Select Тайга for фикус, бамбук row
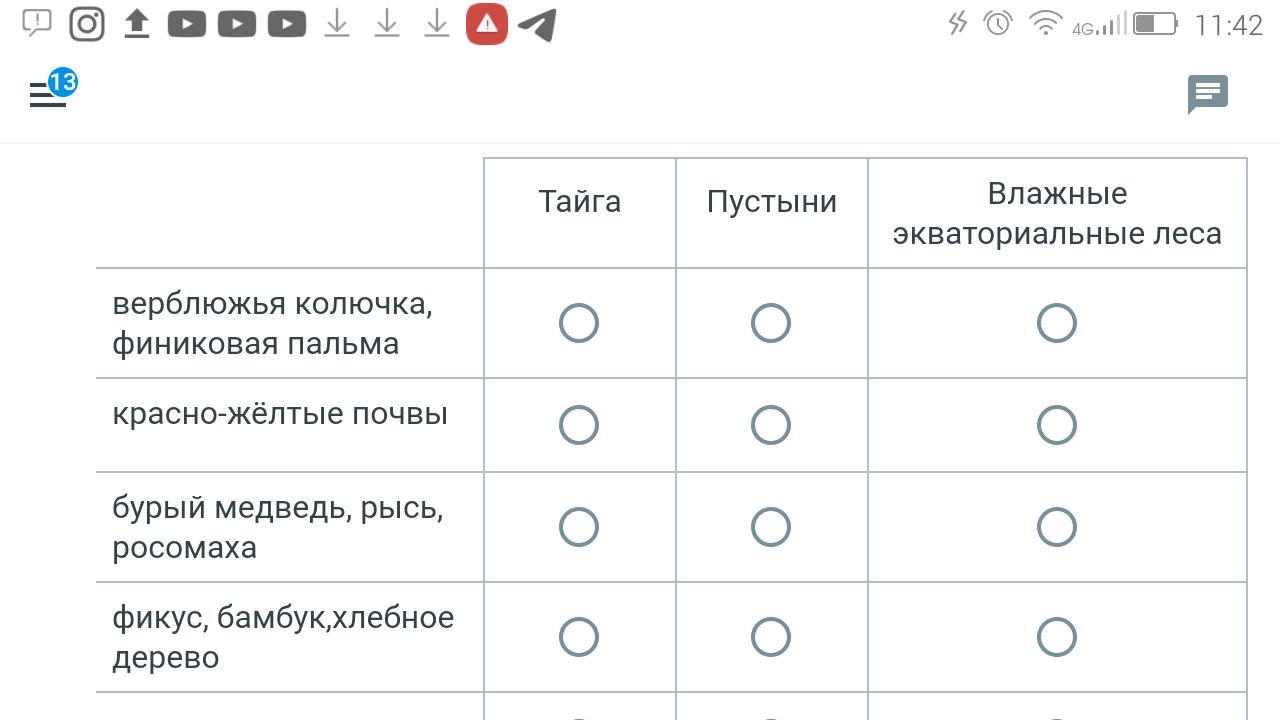The height and width of the screenshot is (720, 1280). click(x=579, y=637)
